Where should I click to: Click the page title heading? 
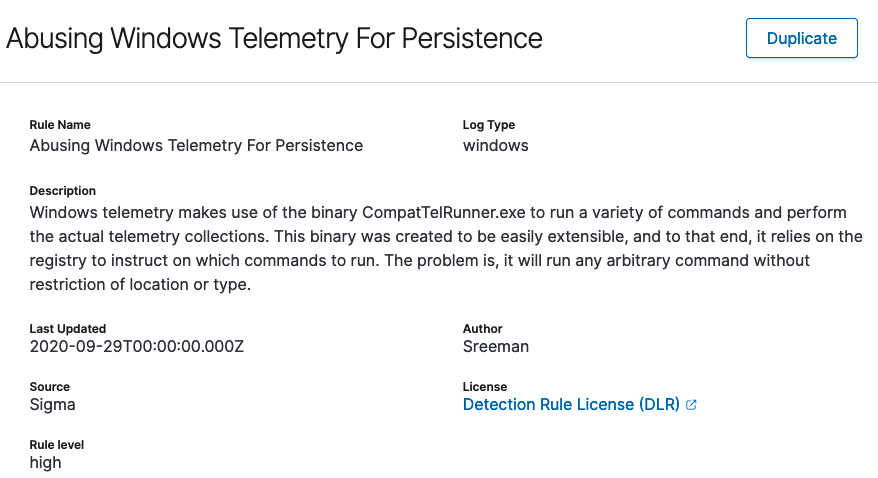[x=274, y=39]
